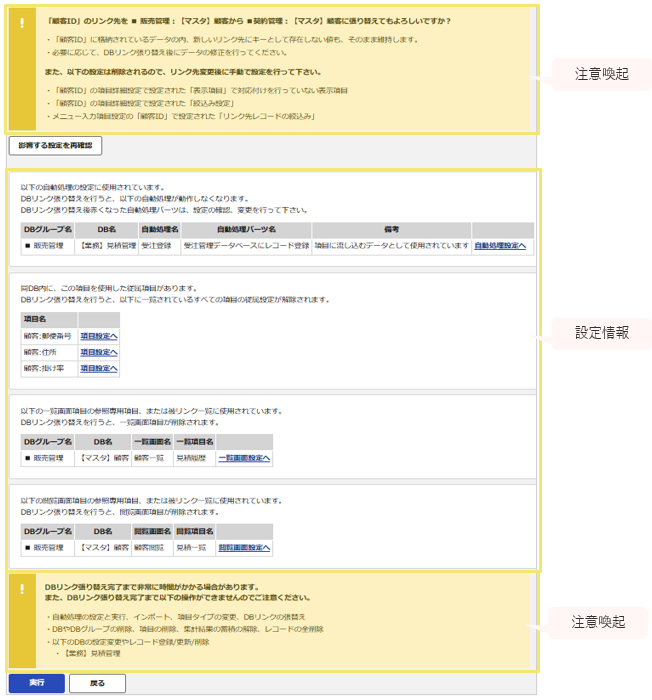Open the 閲覧画面設定へ link
Image resolution: width=652 pixels, height=700 pixels.
click(244, 548)
